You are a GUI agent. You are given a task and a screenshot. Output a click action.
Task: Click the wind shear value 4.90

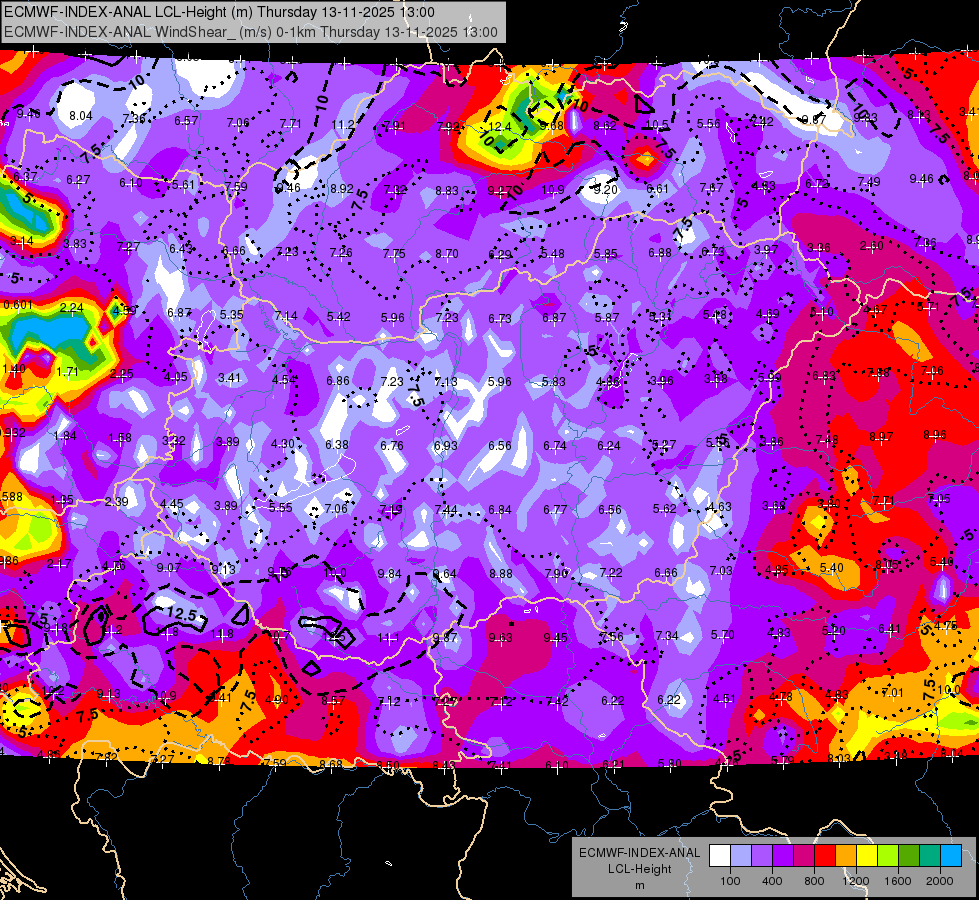coord(277,700)
